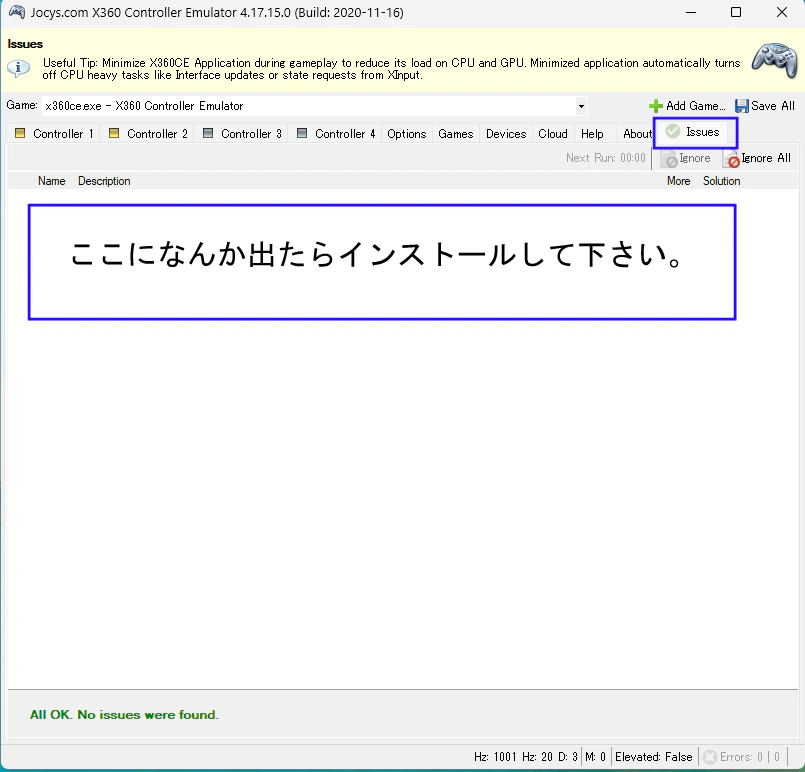Viewport: 805px width, 772px height.
Task: Minimize the X360CE window
Action: pos(691,12)
